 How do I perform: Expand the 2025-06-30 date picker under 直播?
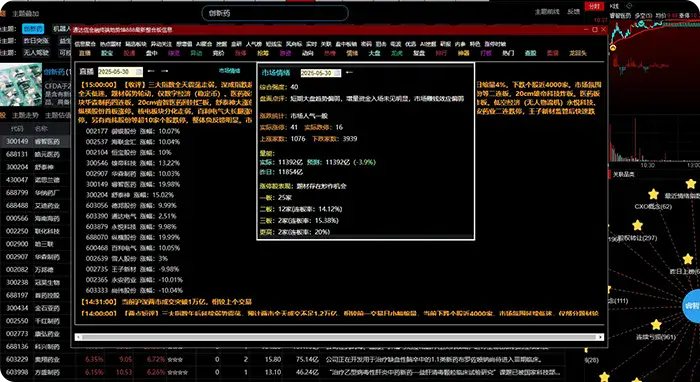click(x=121, y=71)
